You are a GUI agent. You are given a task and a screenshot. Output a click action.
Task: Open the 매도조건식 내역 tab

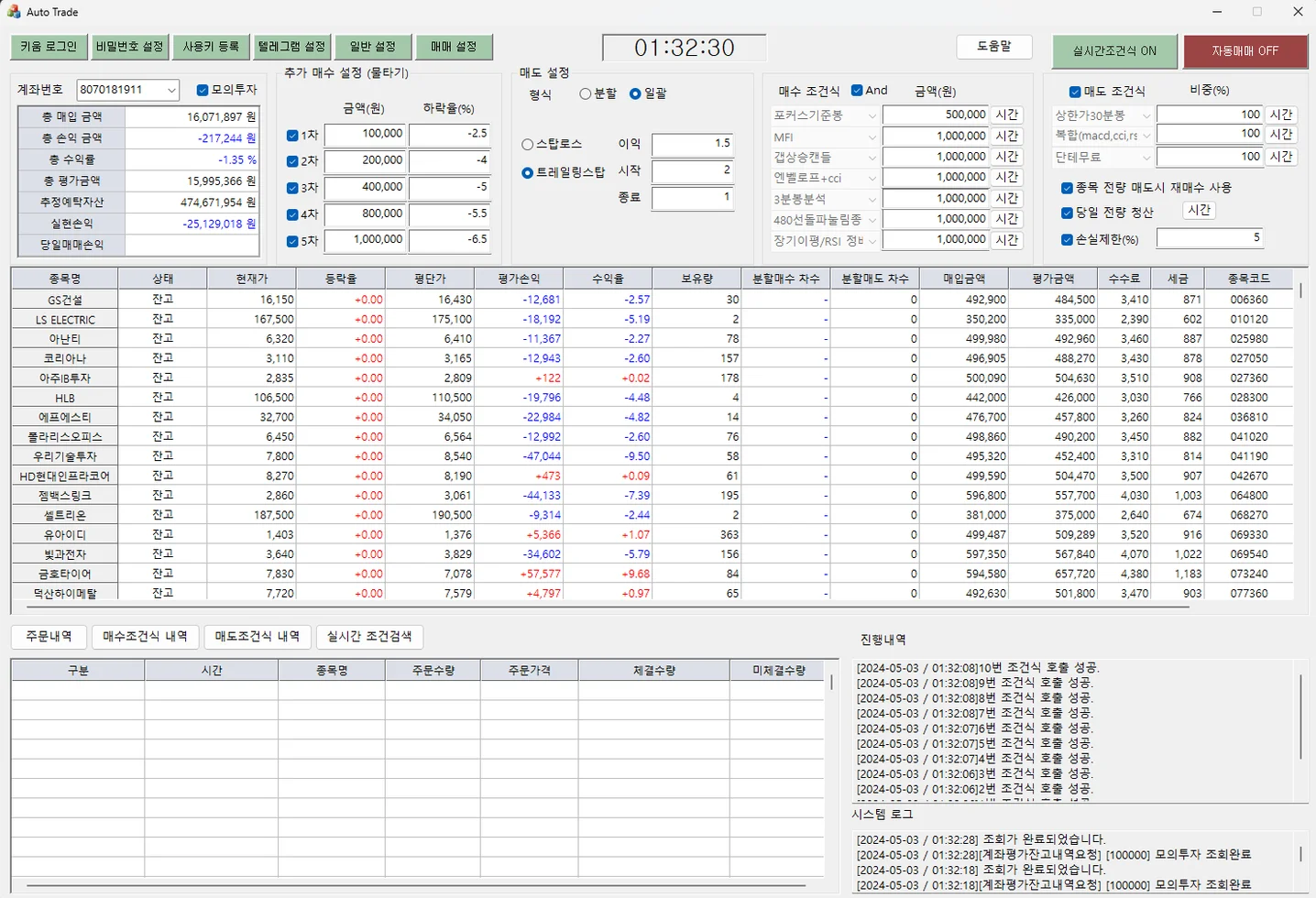(257, 637)
